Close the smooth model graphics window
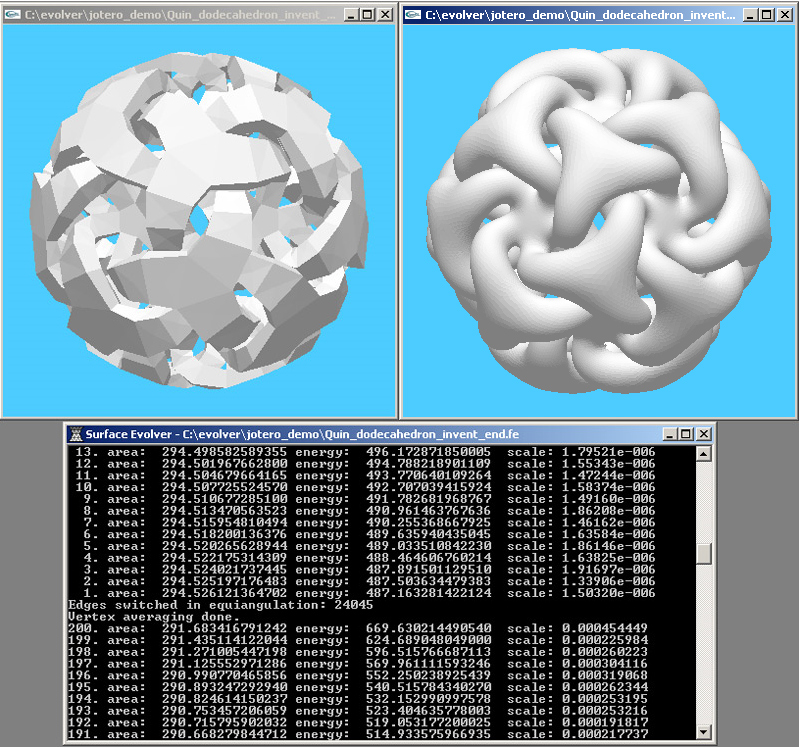The width and height of the screenshot is (800, 748). (x=784, y=15)
